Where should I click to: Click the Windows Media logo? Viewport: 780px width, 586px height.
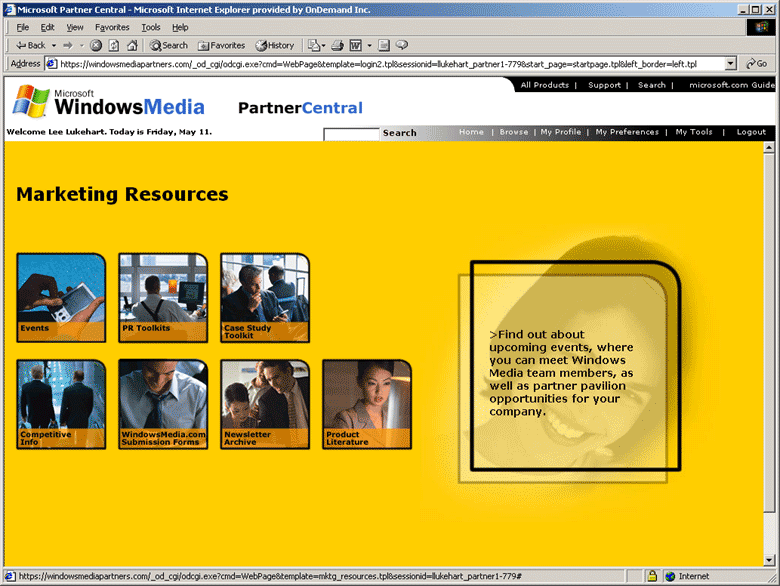(108, 101)
